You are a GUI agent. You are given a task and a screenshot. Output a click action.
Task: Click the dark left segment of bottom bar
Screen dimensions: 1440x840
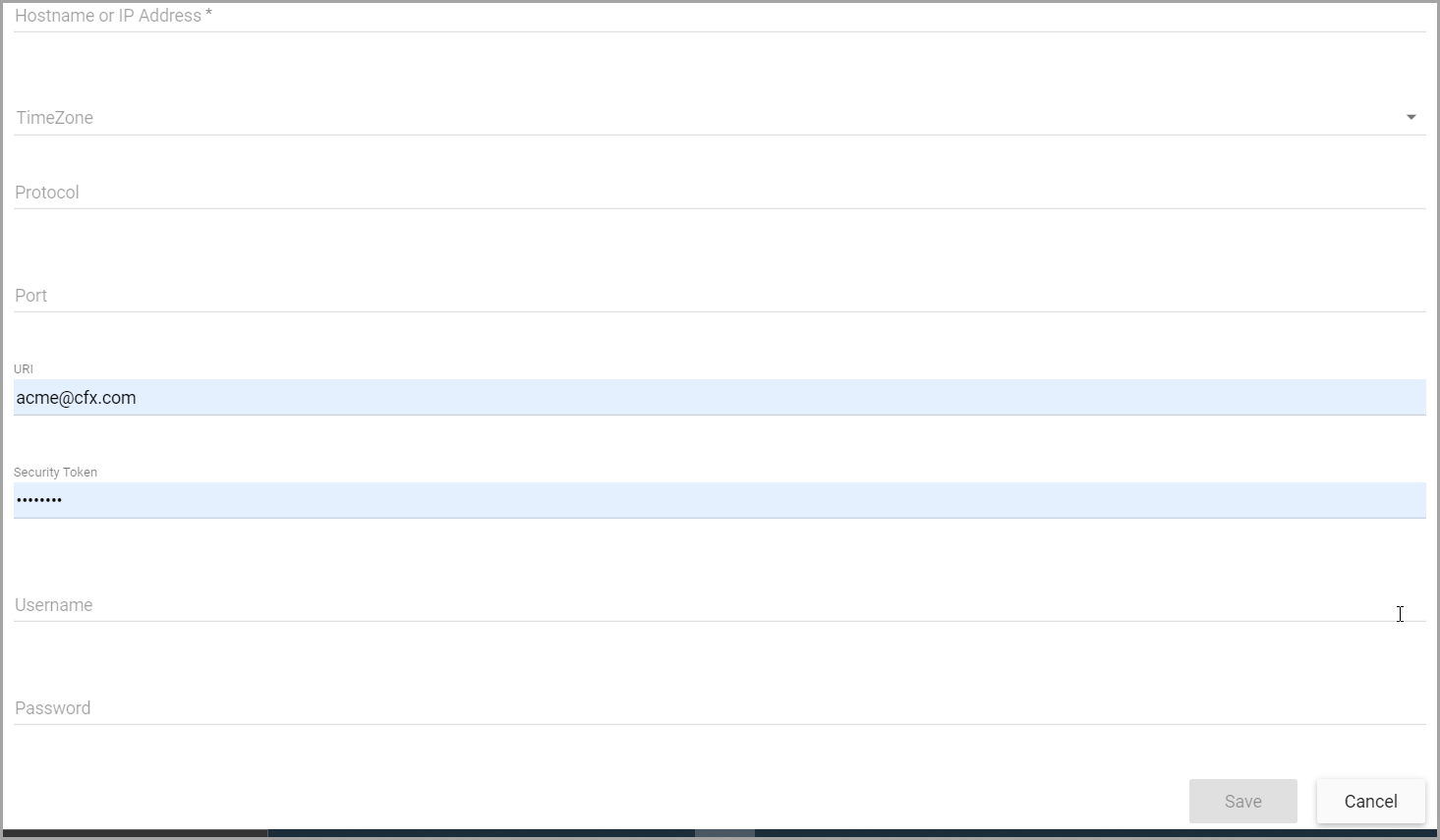click(x=135, y=833)
